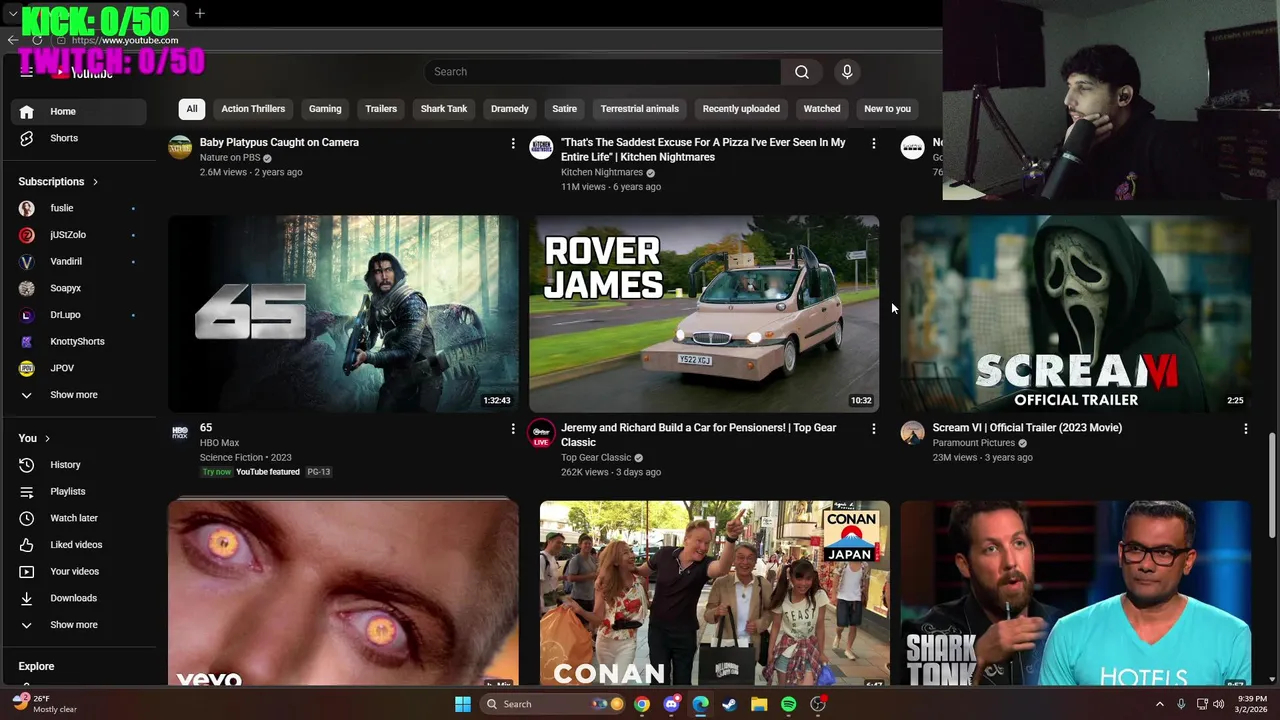
Task: Select the Trailers filter chip
Action: [381, 109]
